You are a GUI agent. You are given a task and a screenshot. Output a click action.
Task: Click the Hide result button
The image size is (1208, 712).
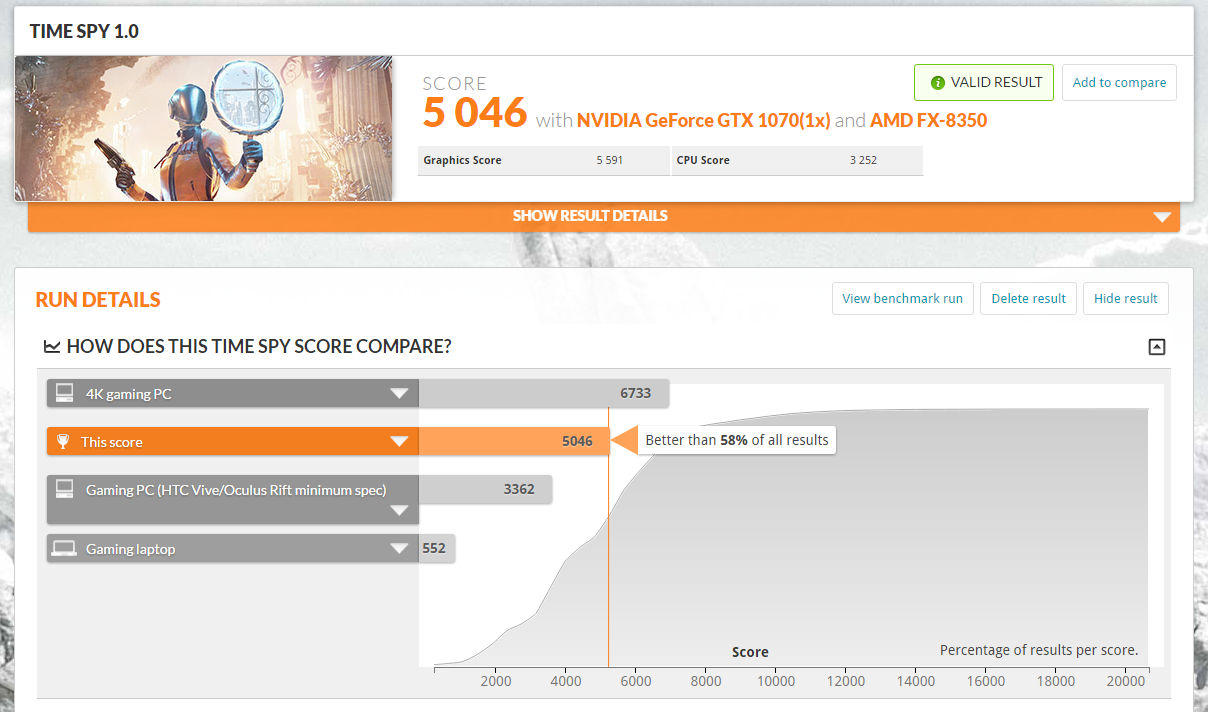point(1126,298)
